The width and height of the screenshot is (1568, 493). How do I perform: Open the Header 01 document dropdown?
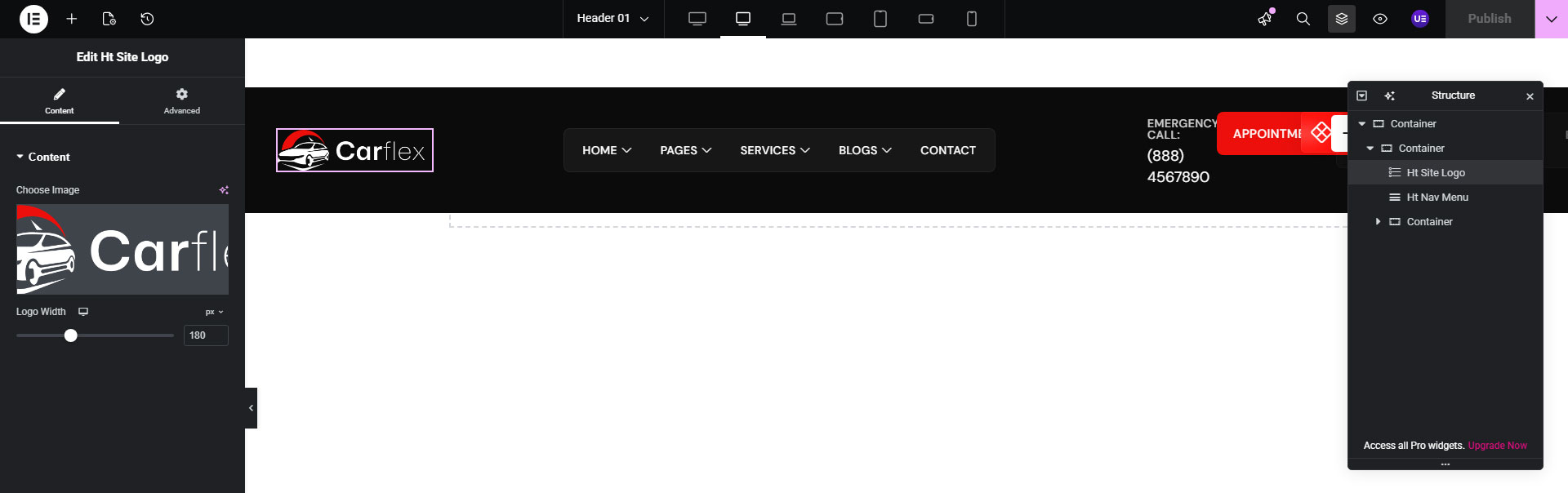point(612,19)
